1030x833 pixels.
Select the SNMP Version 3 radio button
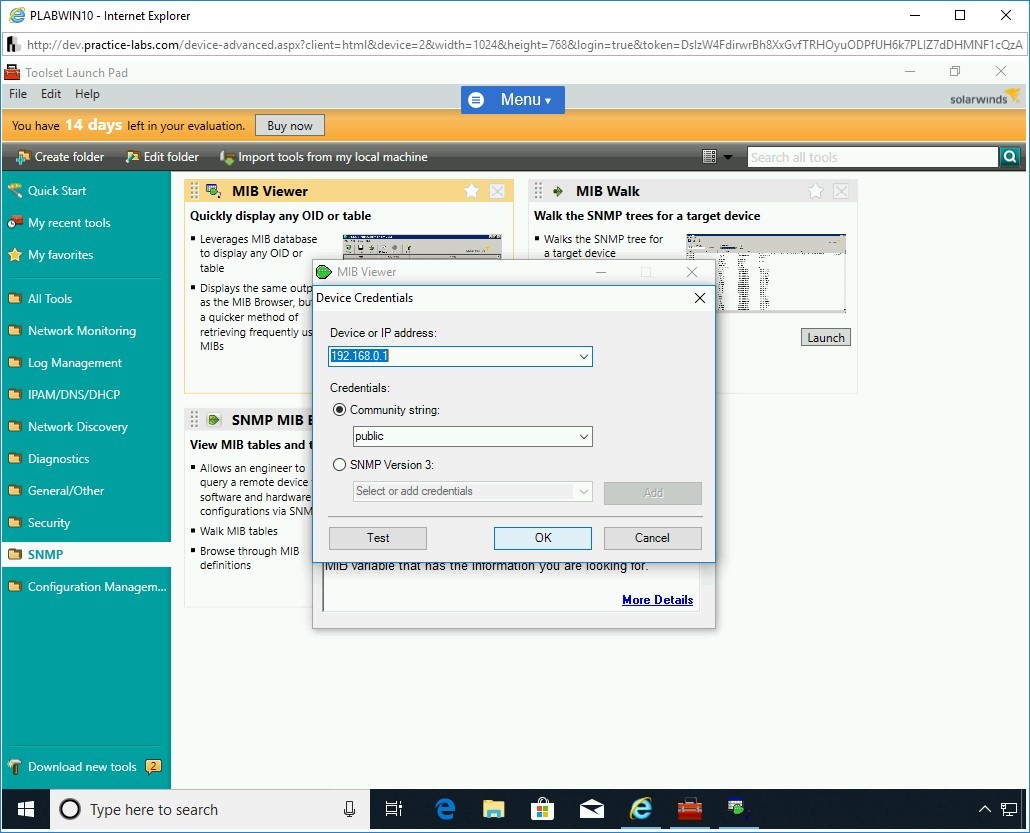coord(340,465)
